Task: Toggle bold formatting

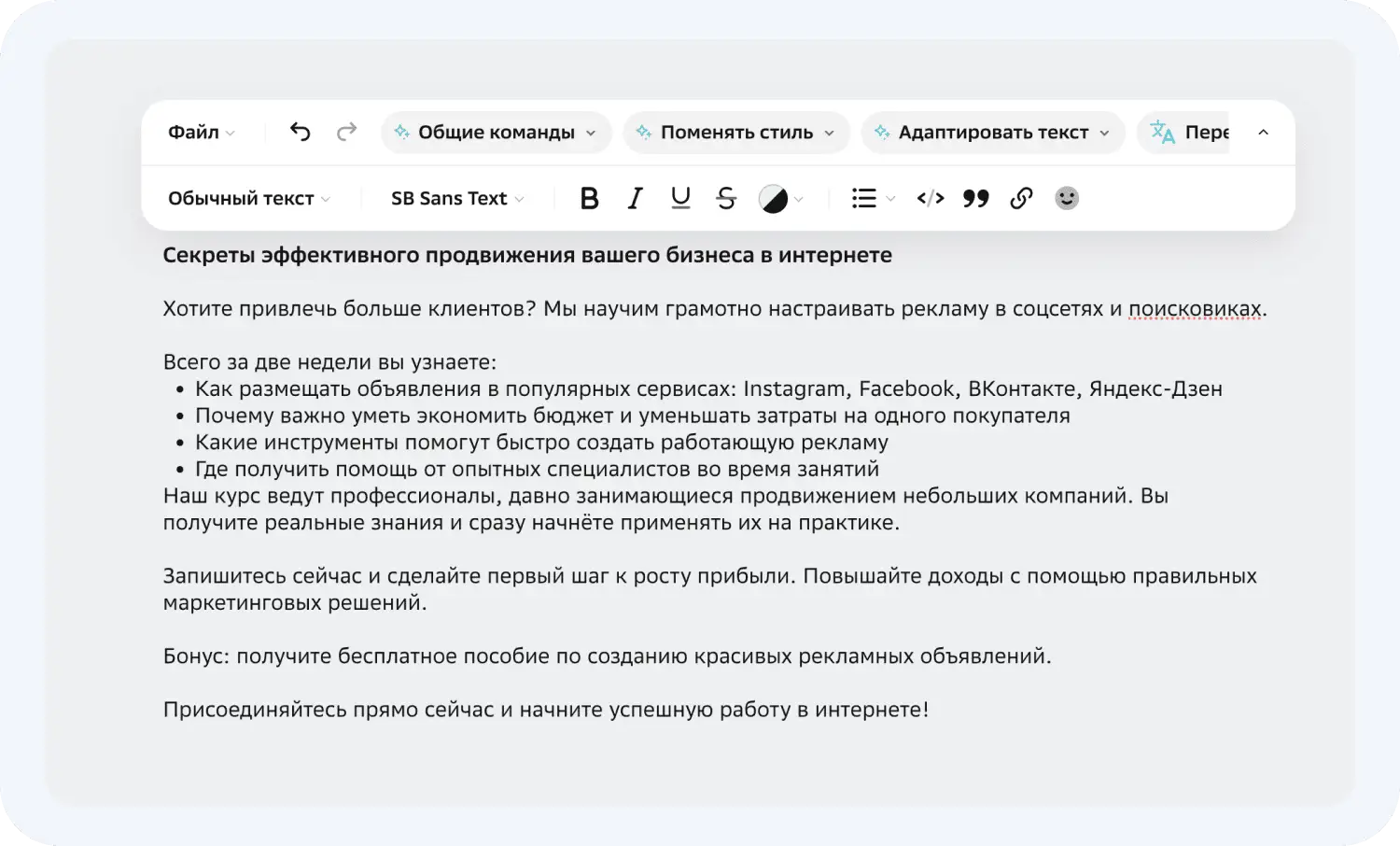Action: 589,198
